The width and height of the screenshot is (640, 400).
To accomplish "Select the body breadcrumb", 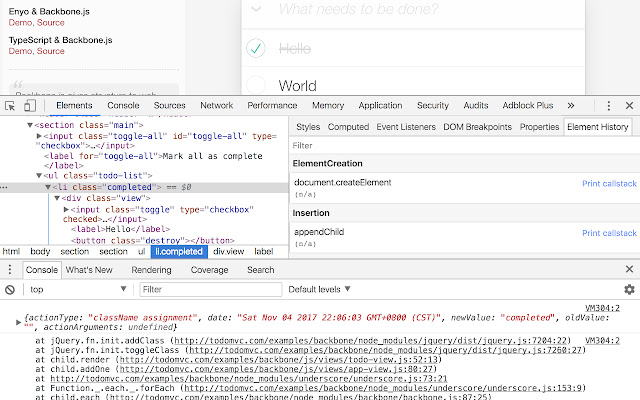I will pos(40,251).
